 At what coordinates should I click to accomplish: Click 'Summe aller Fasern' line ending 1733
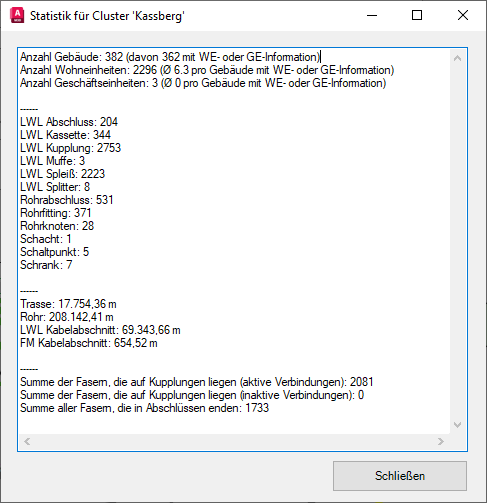pyautogui.click(x=144, y=408)
